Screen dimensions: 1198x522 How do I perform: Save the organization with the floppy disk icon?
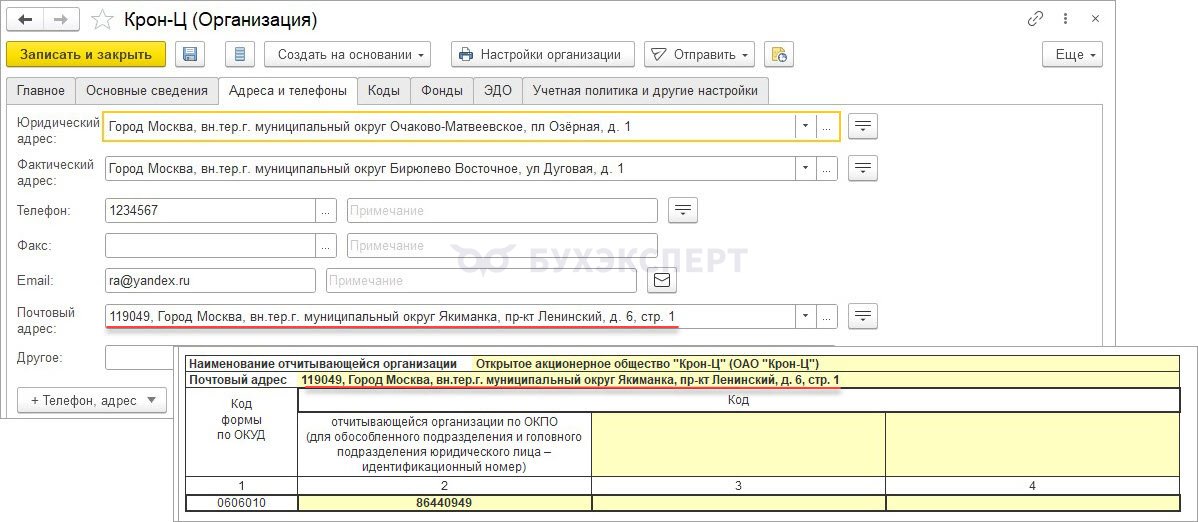click(x=190, y=54)
